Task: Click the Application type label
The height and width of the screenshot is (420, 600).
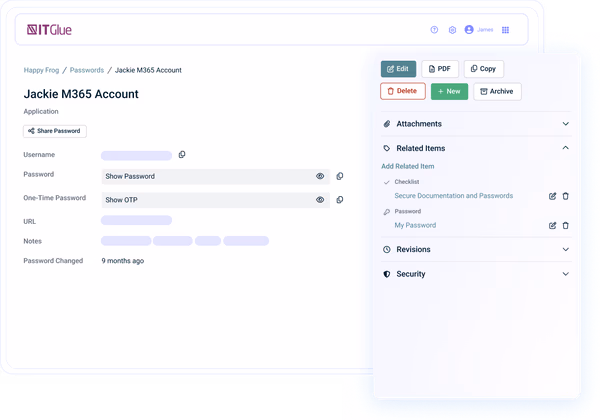Action: click(41, 111)
